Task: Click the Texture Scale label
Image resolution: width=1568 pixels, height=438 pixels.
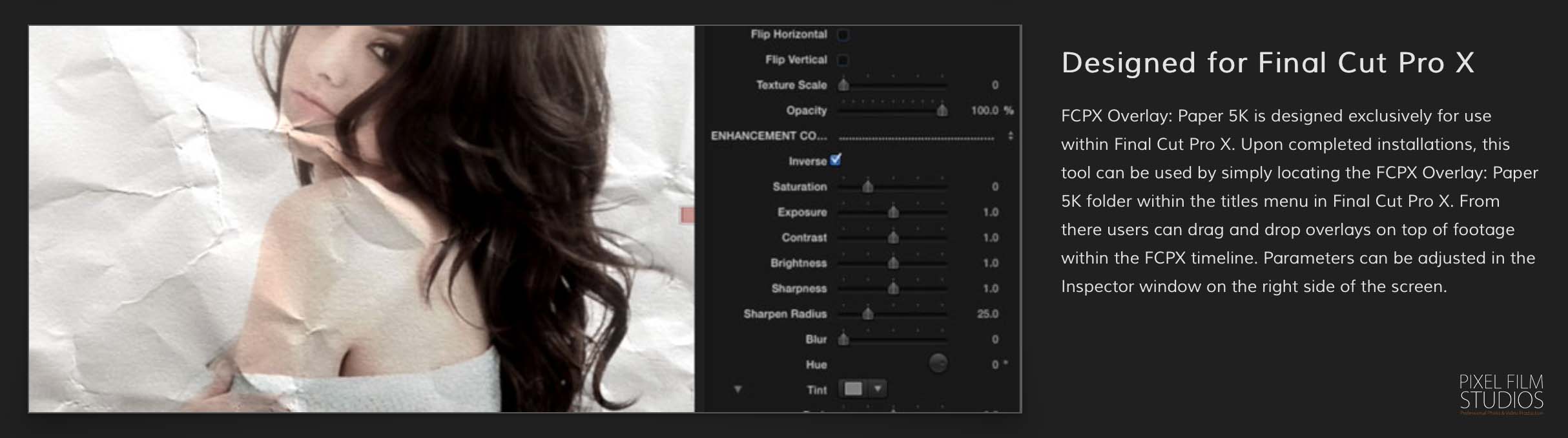Action: (x=791, y=85)
